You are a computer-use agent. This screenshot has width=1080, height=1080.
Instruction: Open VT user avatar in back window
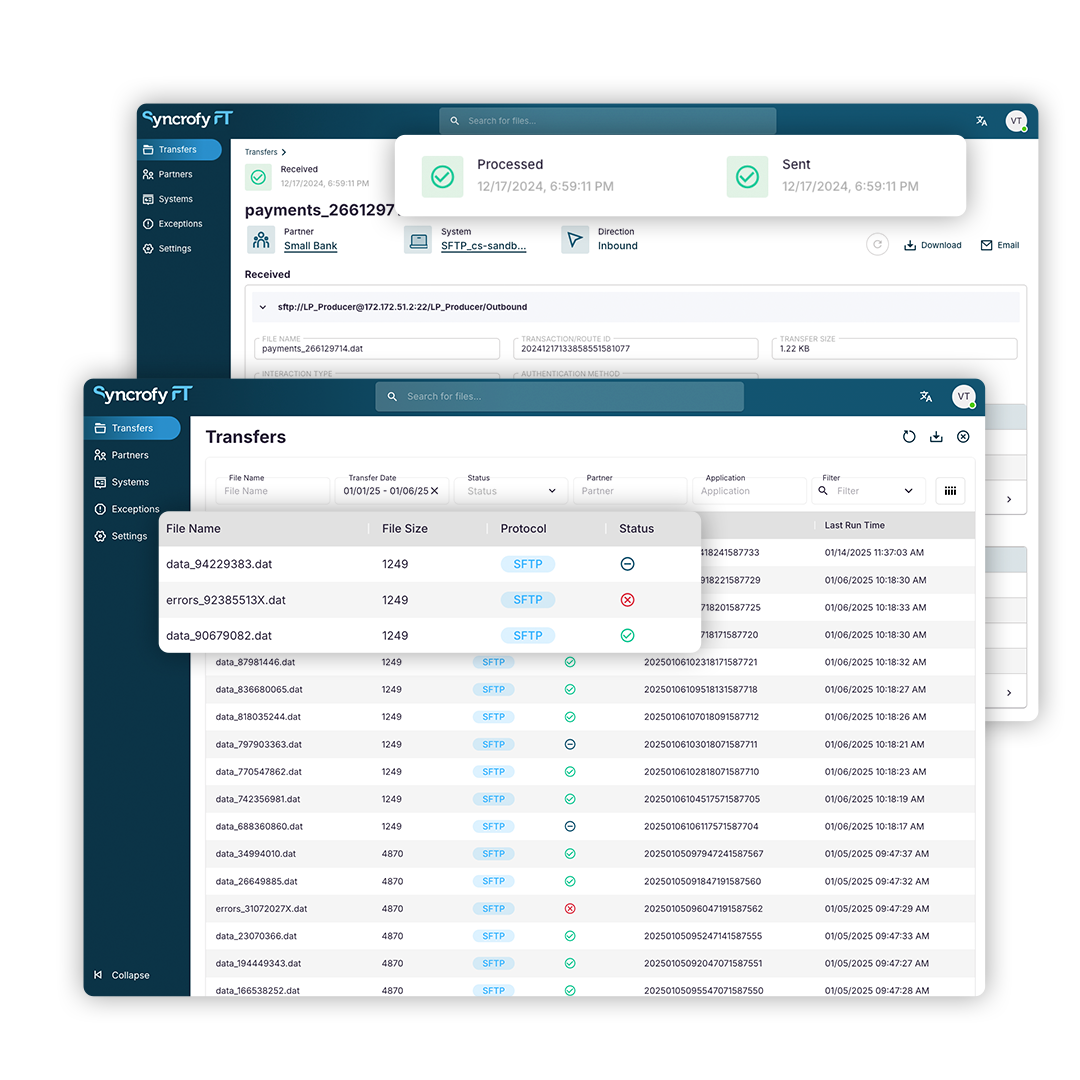click(x=1016, y=121)
